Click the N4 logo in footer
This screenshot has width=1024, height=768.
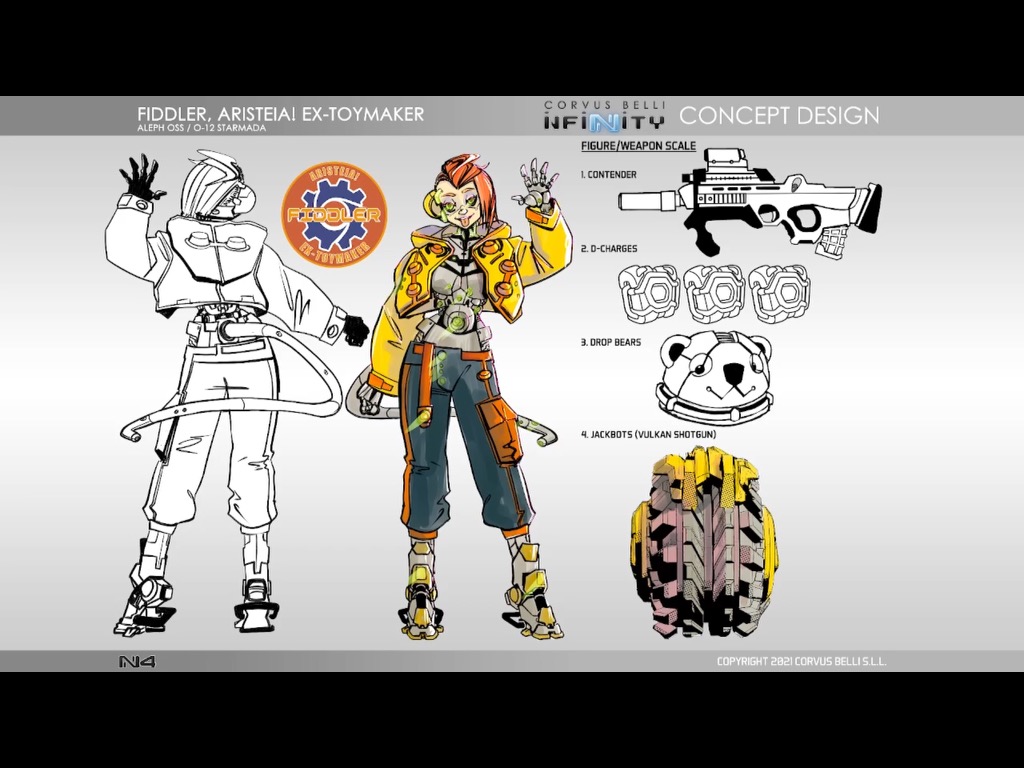[138, 662]
